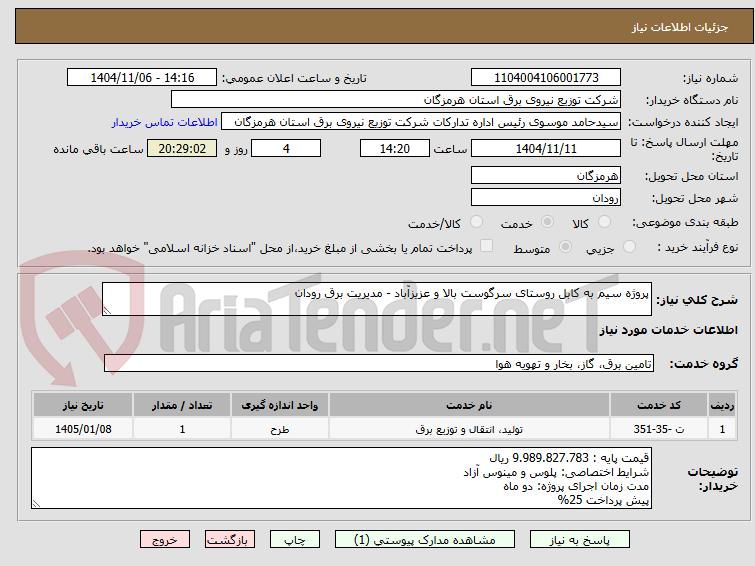Click the شماره نیاز field 1104004106001773

click(546, 77)
